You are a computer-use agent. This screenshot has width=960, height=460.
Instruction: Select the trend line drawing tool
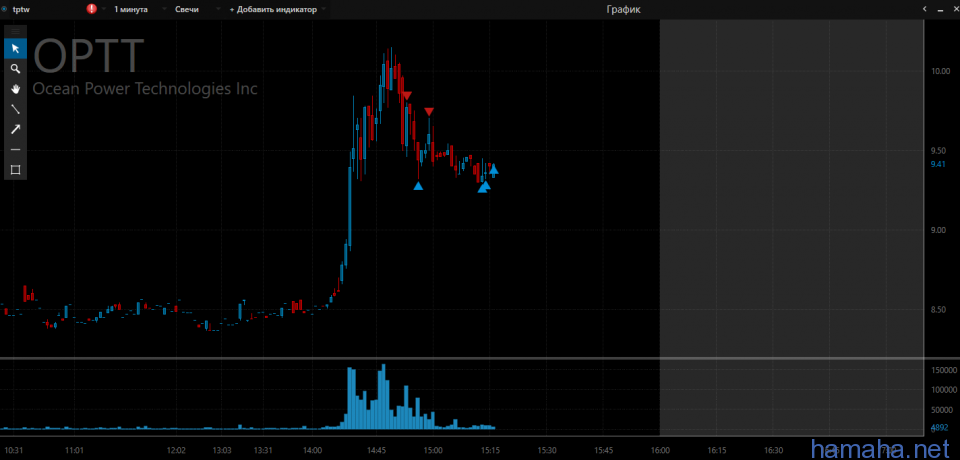pyautogui.click(x=16, y=109)
